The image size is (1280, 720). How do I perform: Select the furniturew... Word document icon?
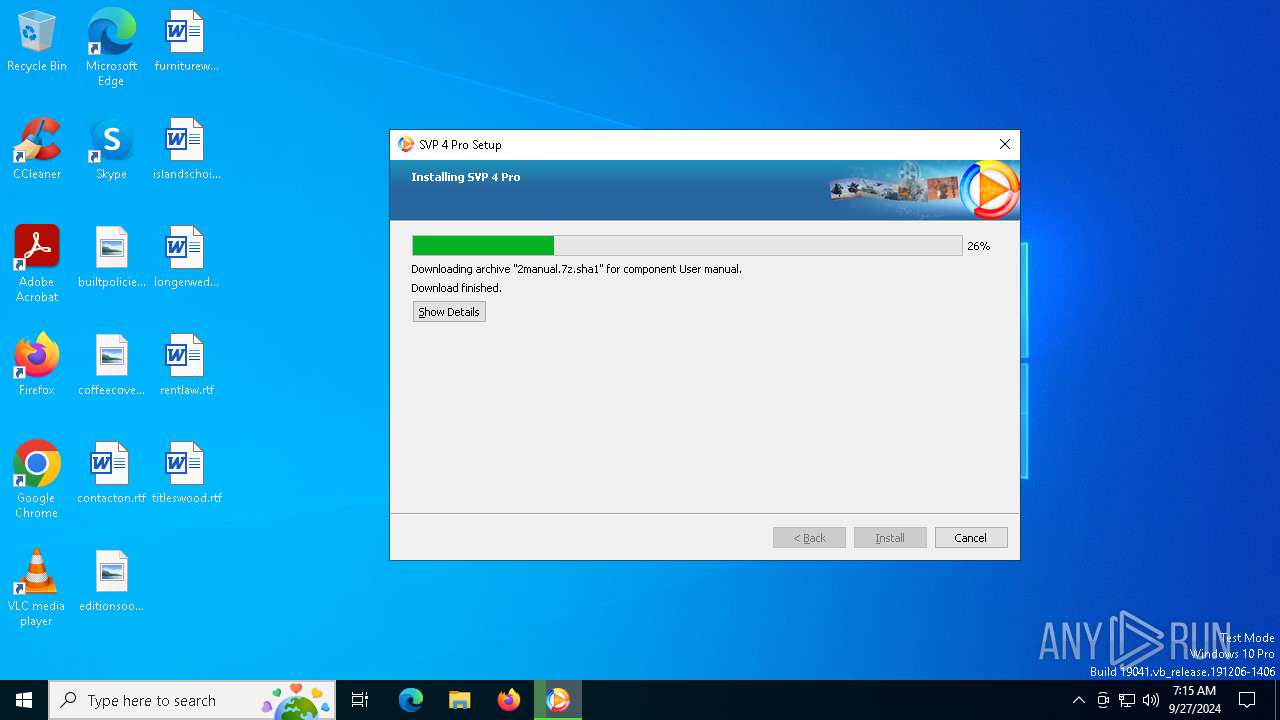[186, 42]
